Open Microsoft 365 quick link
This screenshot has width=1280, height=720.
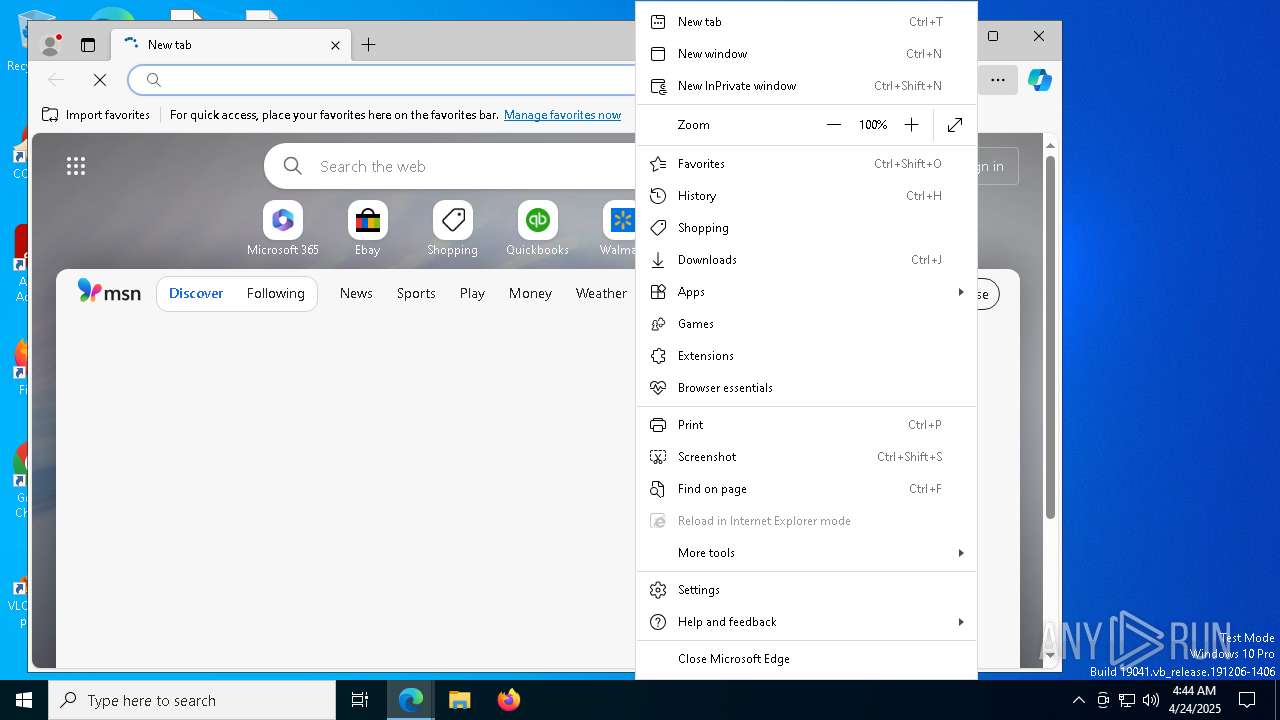283,229
